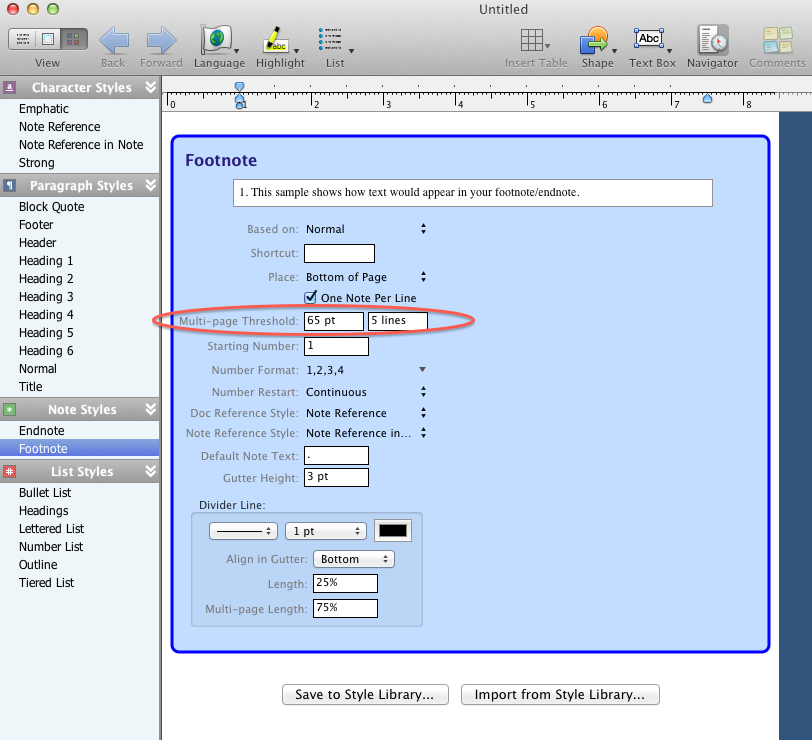The image size is (812, 740).
Task: Select the leftmost View mode segment
Action: (22, 39)
